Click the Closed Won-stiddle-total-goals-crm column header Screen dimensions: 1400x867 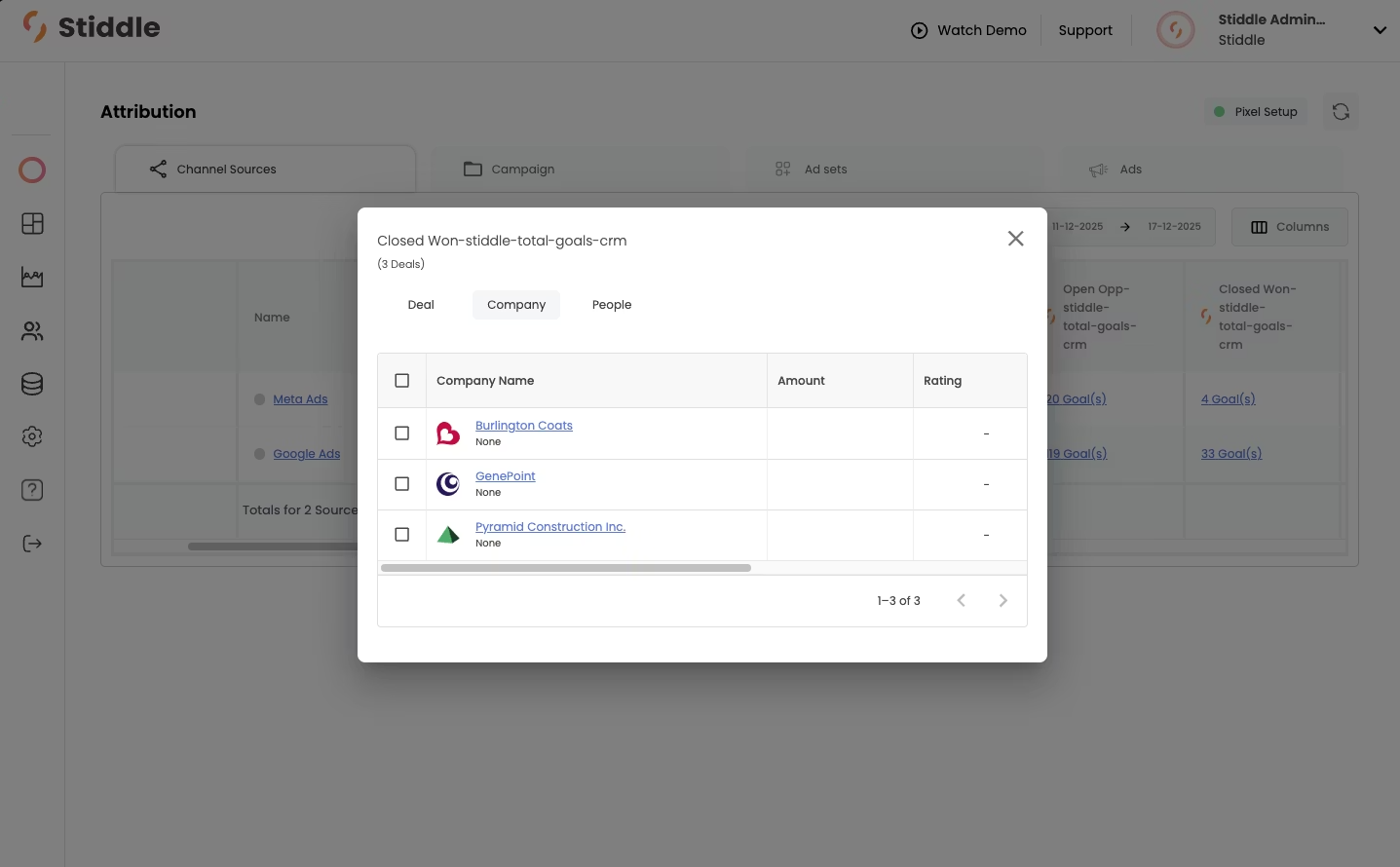(x=1263, y=317)
